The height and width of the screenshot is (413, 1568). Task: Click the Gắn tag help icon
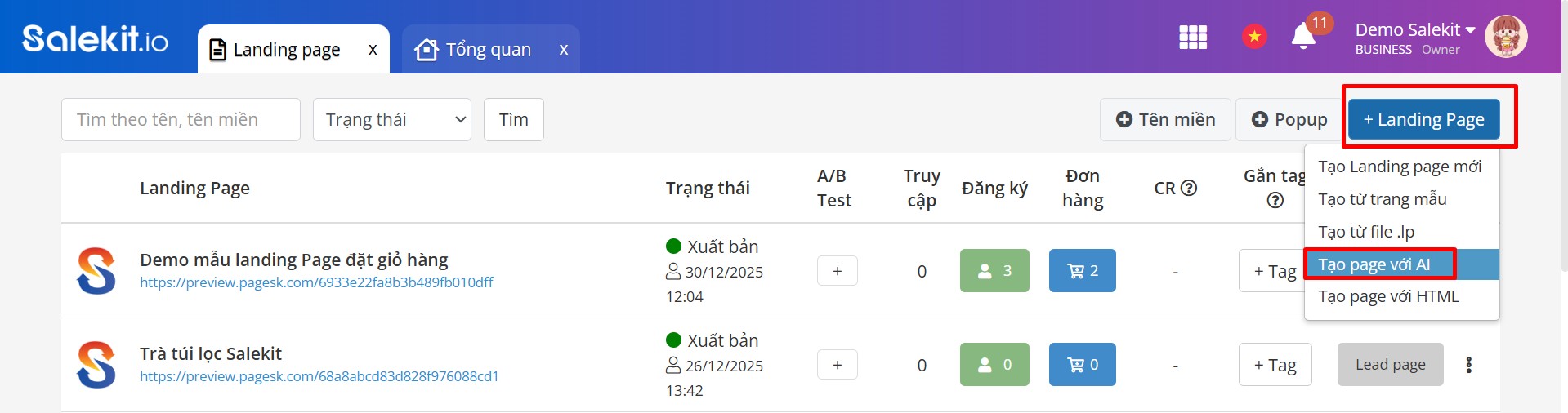pos(1275,201)
